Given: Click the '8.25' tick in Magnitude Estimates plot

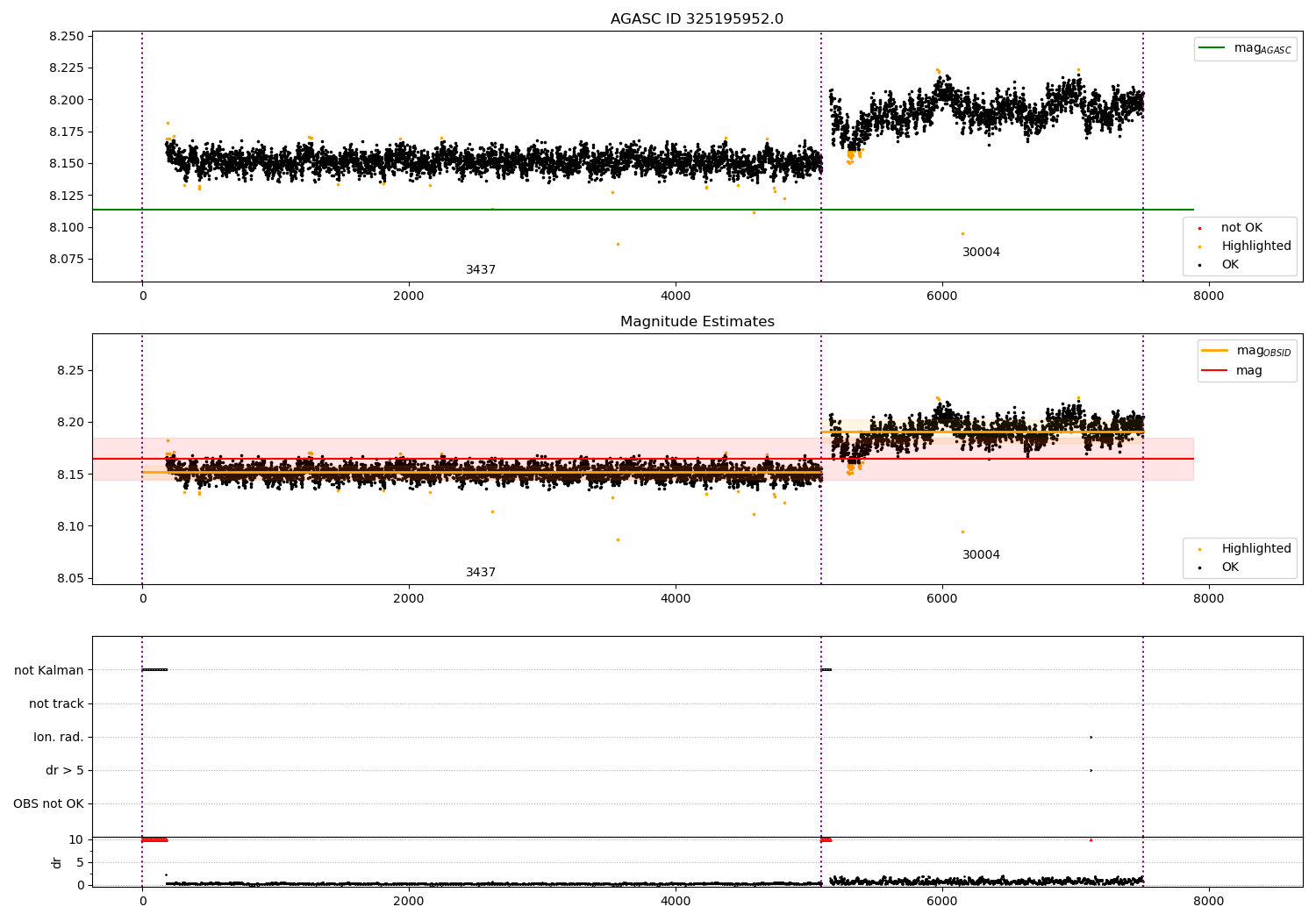Looking at the screenshot, I should (x=70, y=371).
